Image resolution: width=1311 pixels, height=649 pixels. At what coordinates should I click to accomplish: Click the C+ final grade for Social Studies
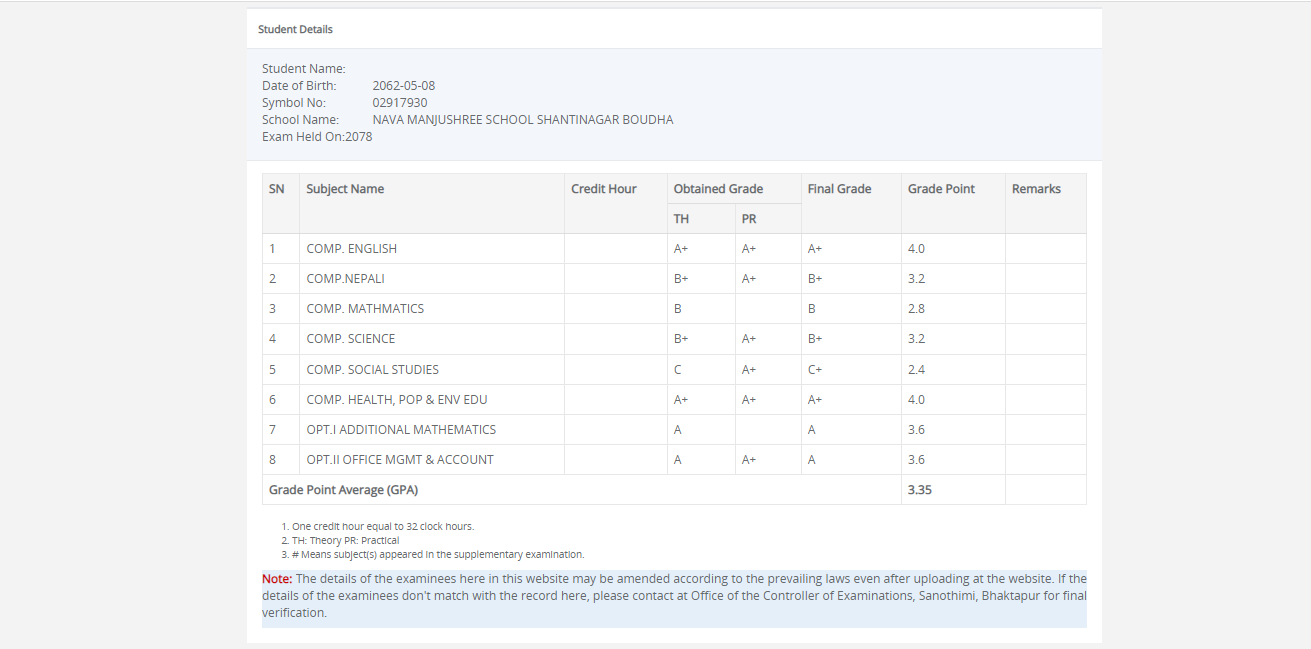tap(815, 370)
